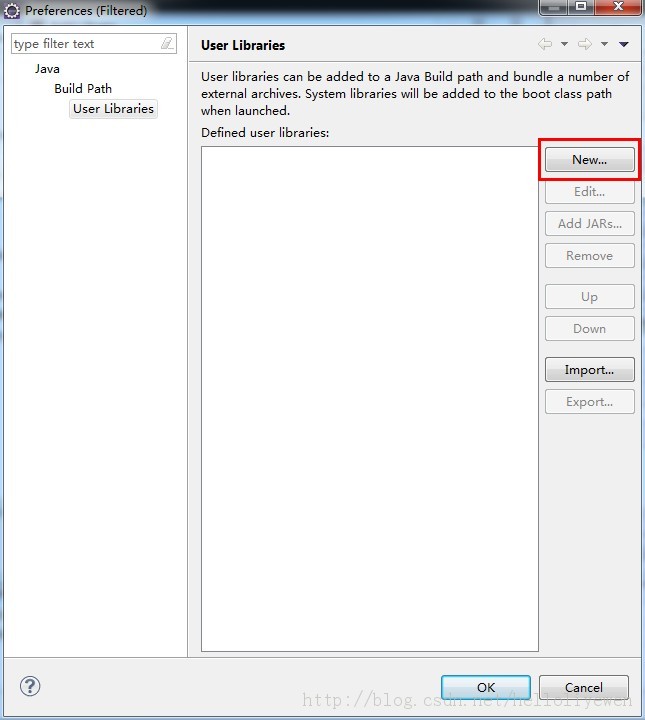Click the Up button
This screenshot has width=645, height=720.
(x=589, y=297)
